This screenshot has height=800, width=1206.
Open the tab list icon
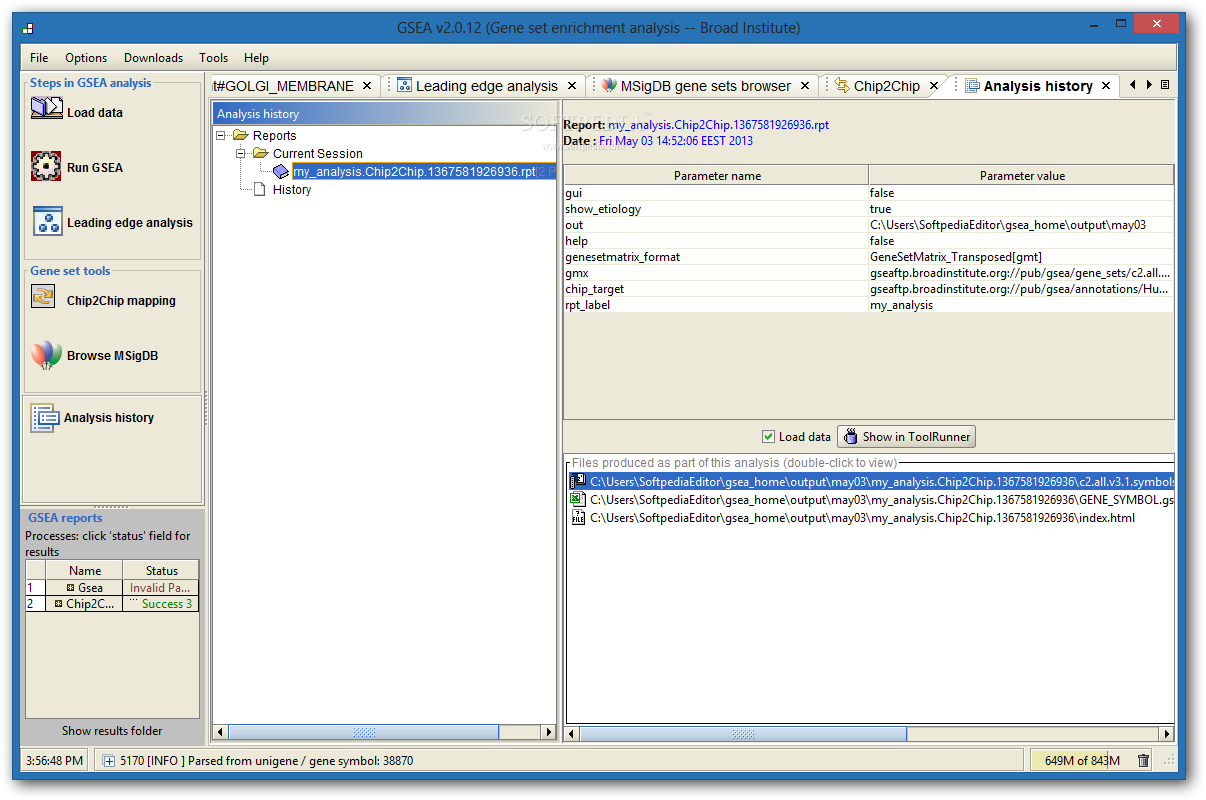pos(1165,85)
